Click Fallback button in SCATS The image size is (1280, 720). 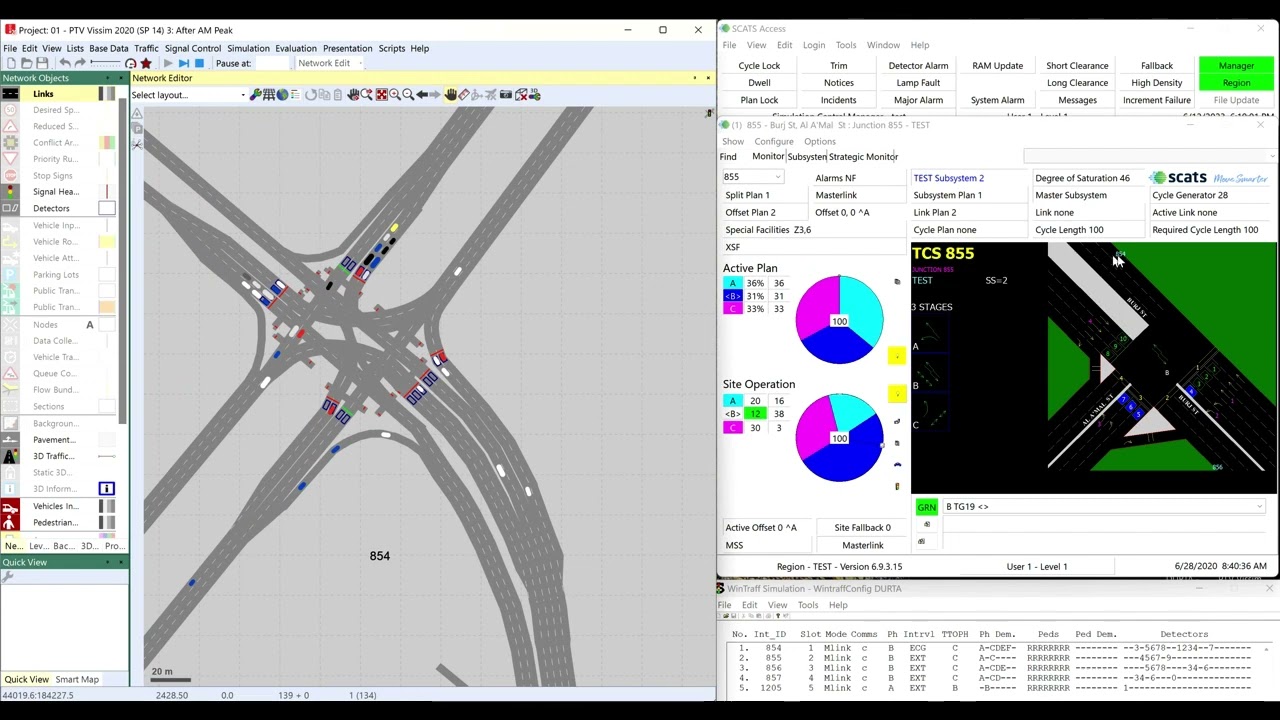(x=1157, y=66)
